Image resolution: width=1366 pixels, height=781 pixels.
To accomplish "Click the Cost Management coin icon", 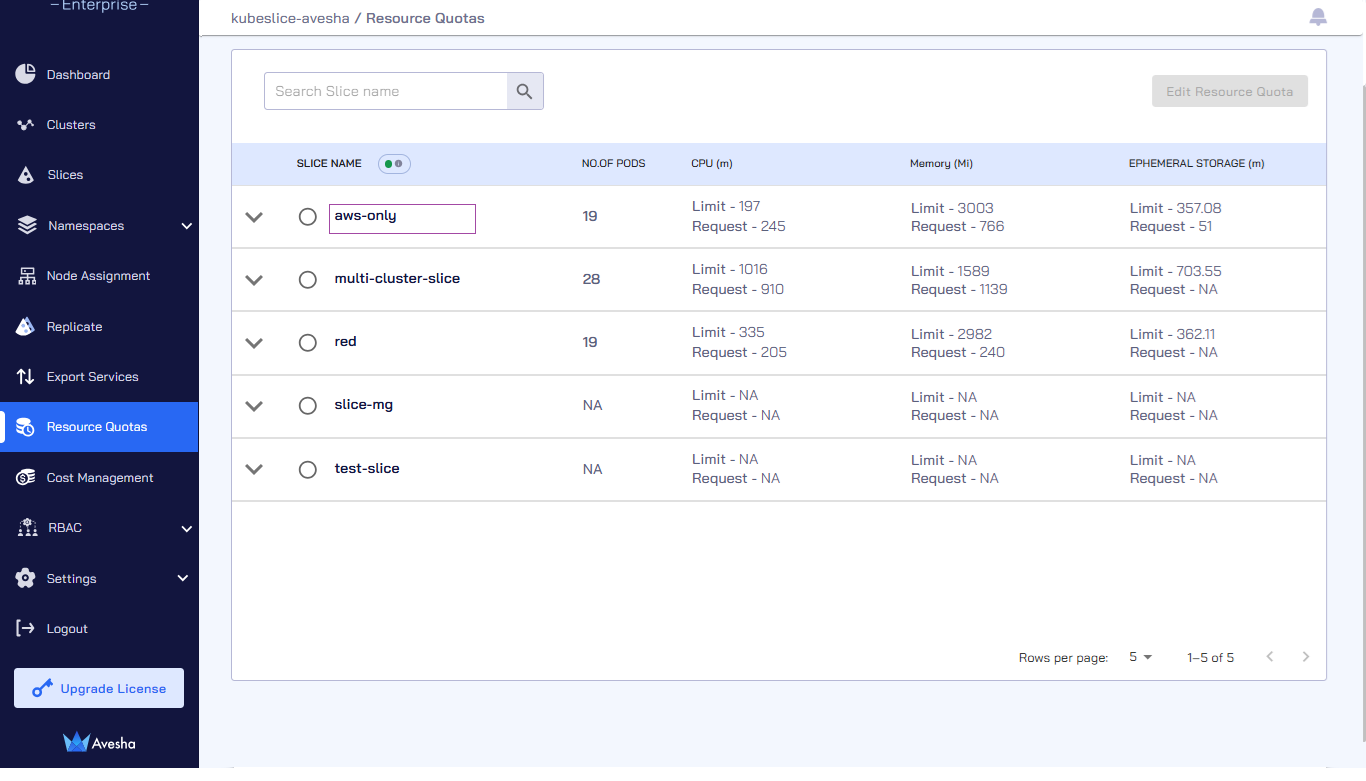I will tap(26, 478).
